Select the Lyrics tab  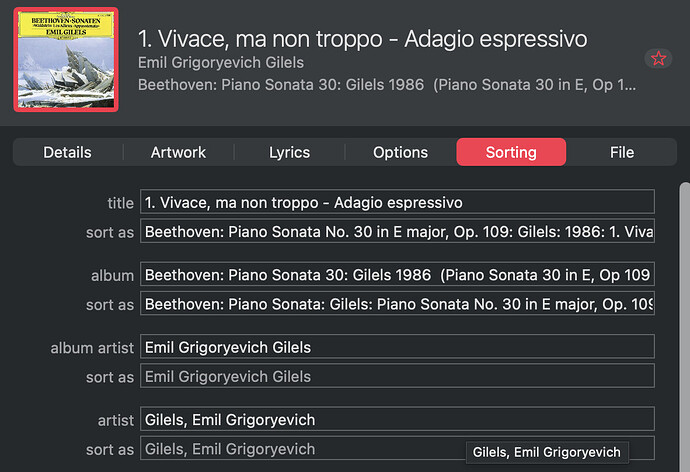(289, 152)
